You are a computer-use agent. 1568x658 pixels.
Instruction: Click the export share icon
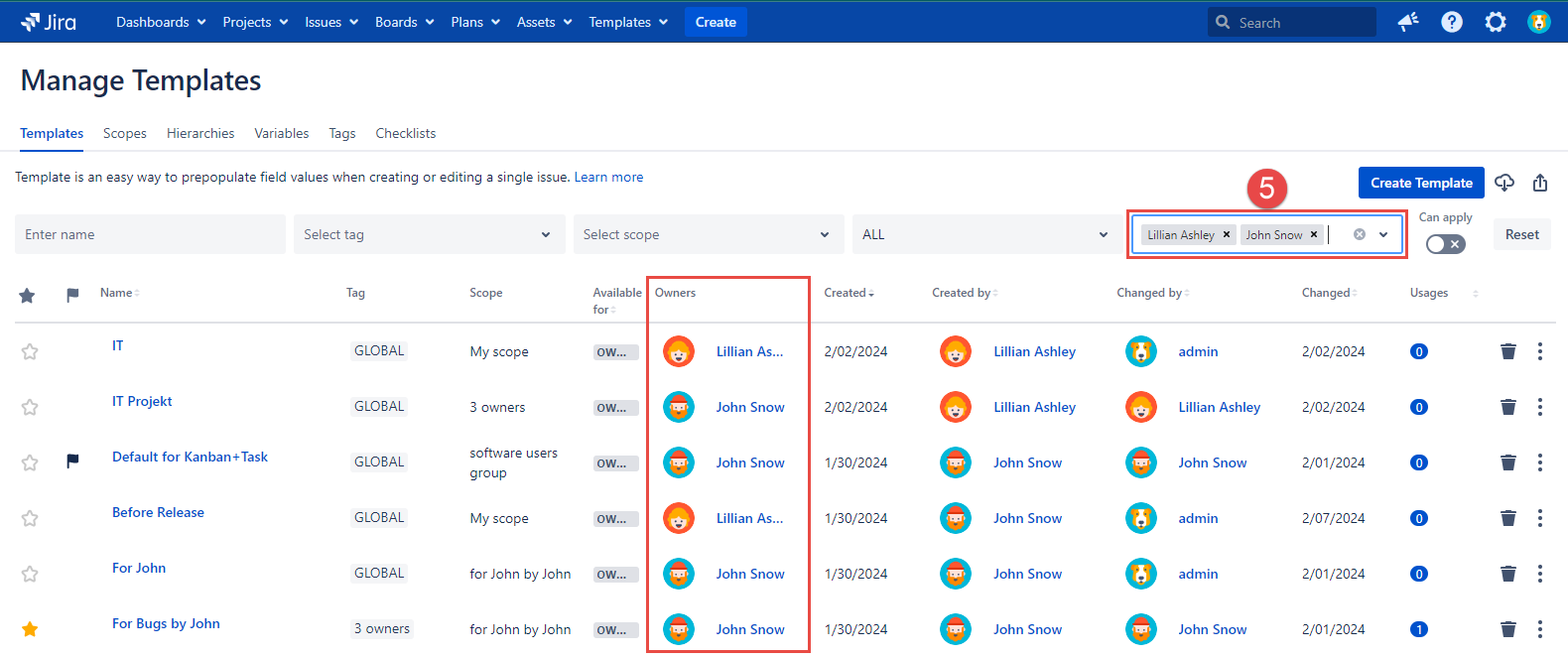click(x=1540, y=183)
